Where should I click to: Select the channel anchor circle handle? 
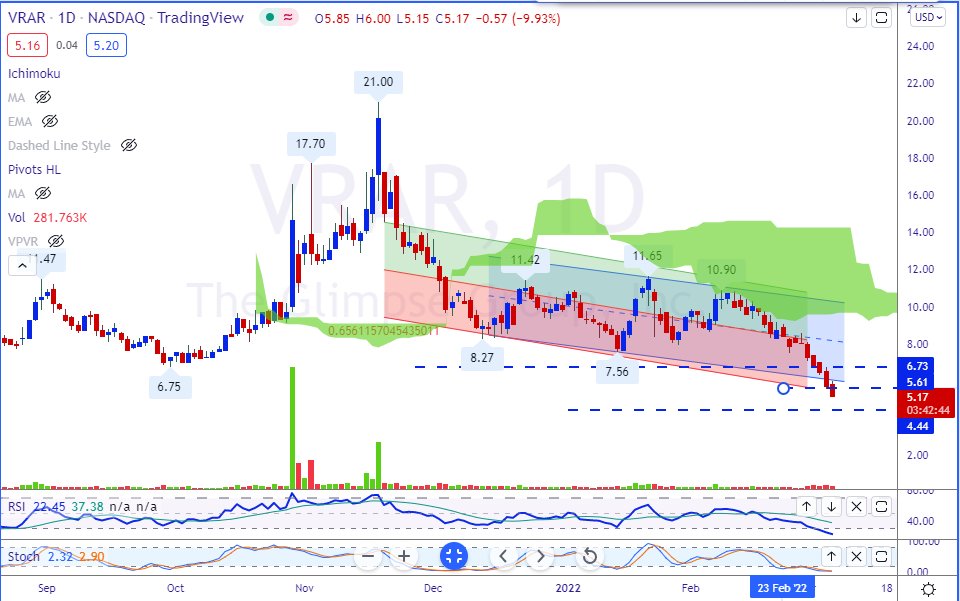[x=783, y=388]
